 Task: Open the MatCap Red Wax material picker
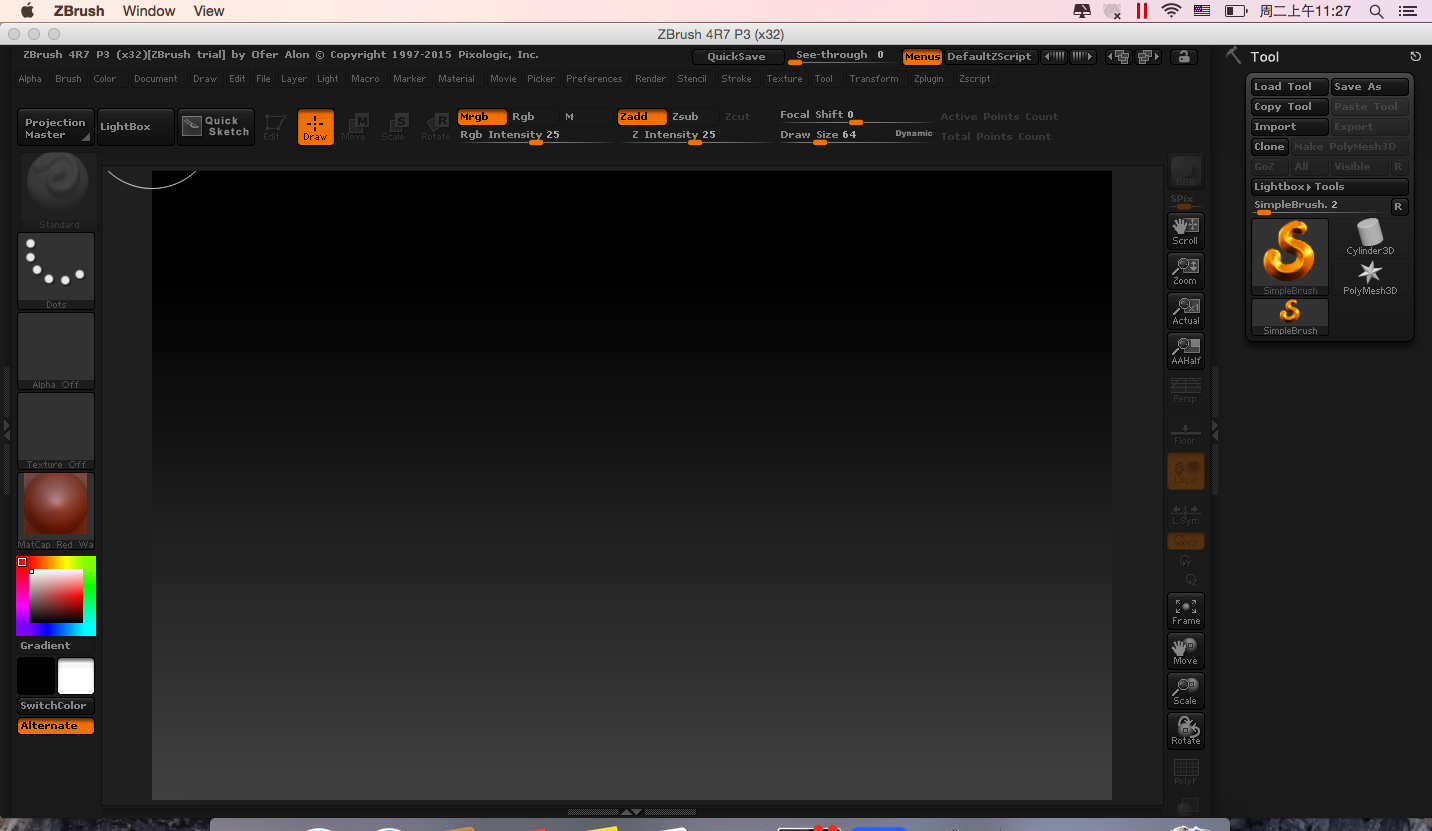56,511
